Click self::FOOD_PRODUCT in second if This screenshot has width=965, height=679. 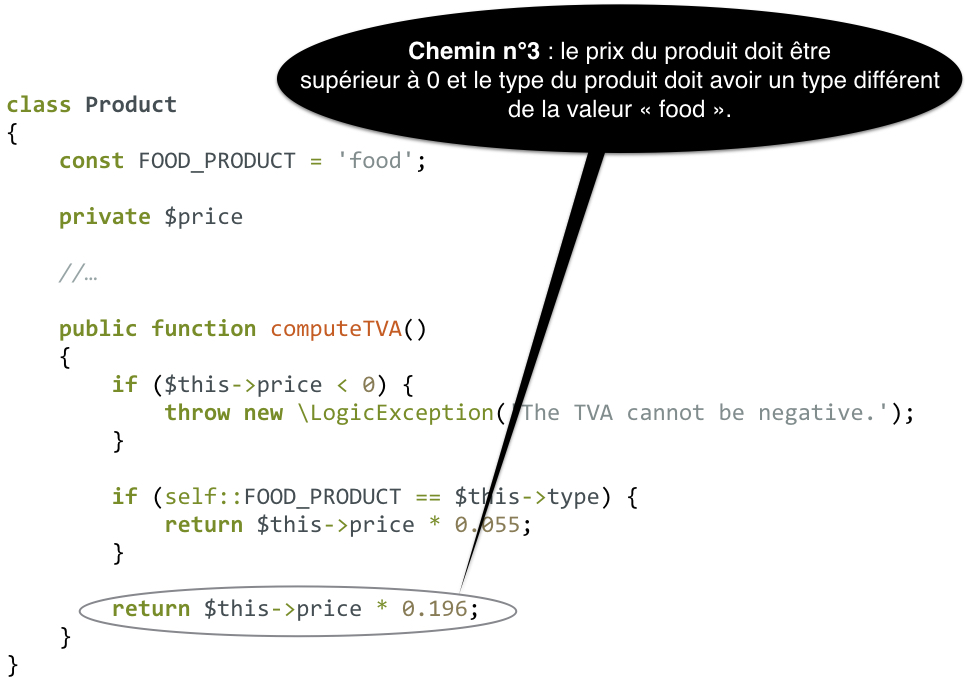pyautogui.click(x=282, y=497)
